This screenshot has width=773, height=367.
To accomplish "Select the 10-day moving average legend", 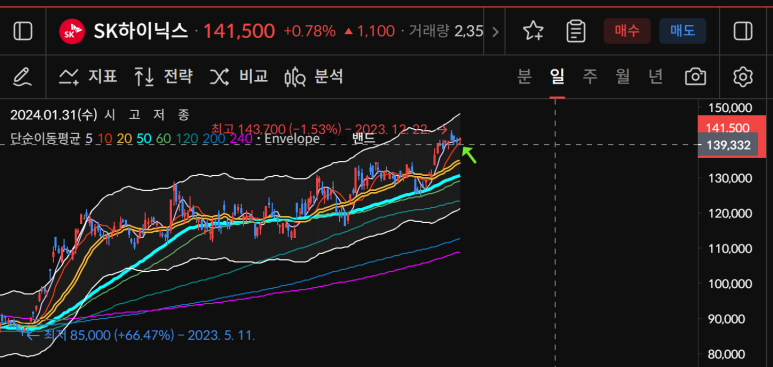I will point(105,139).
